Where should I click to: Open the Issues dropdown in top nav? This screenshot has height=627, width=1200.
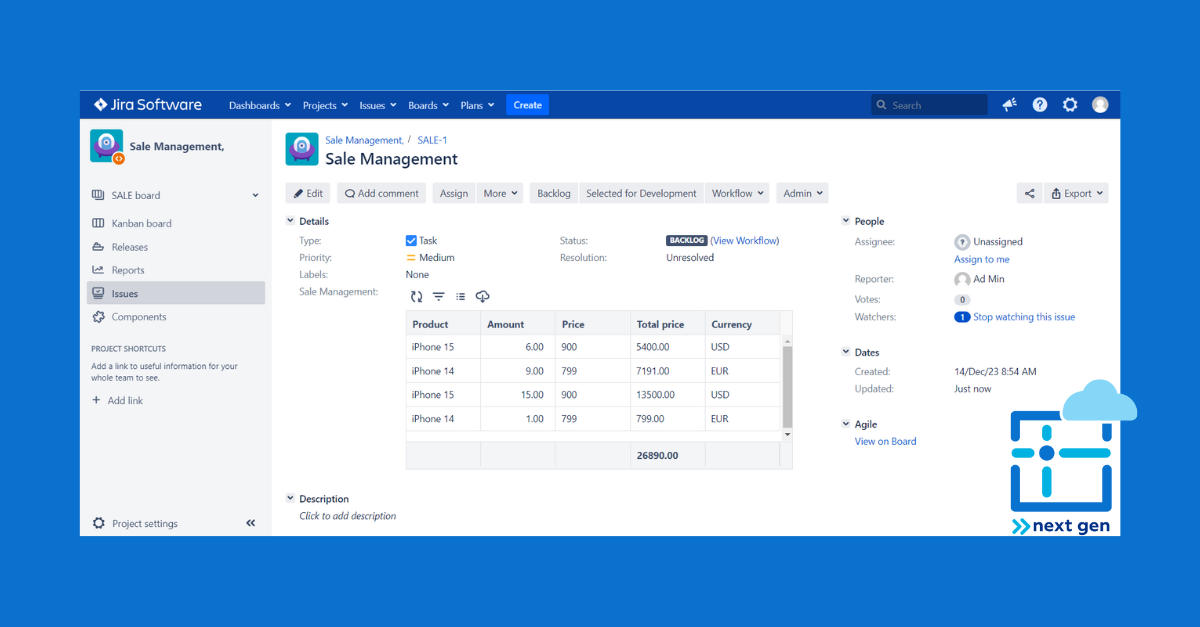click(x=378, y=105)
